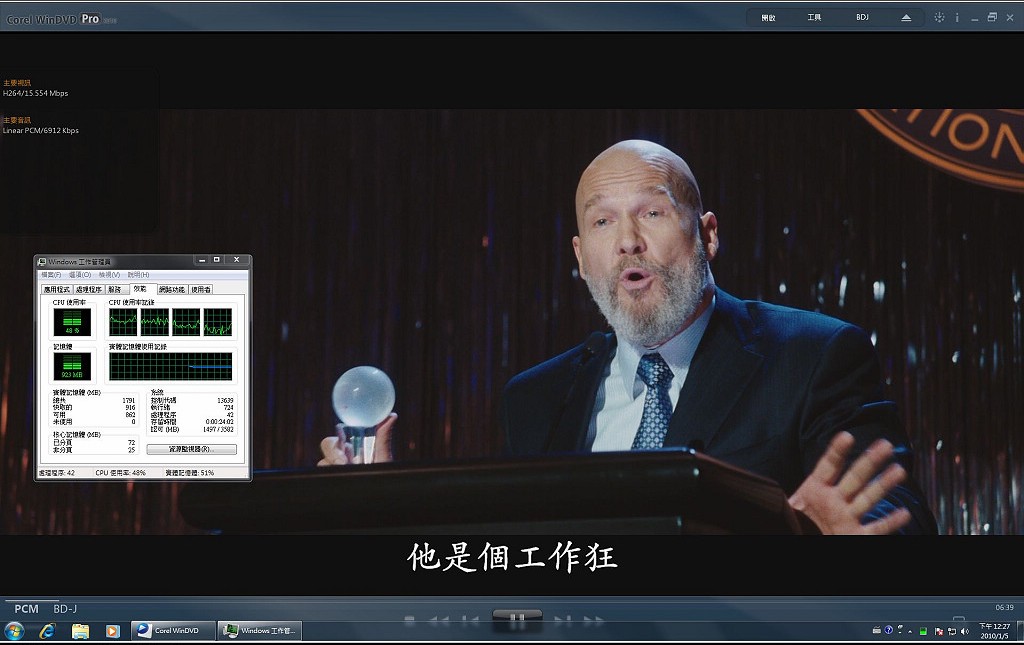Open the WinDVD 開啟 menu

pos(768,18)
